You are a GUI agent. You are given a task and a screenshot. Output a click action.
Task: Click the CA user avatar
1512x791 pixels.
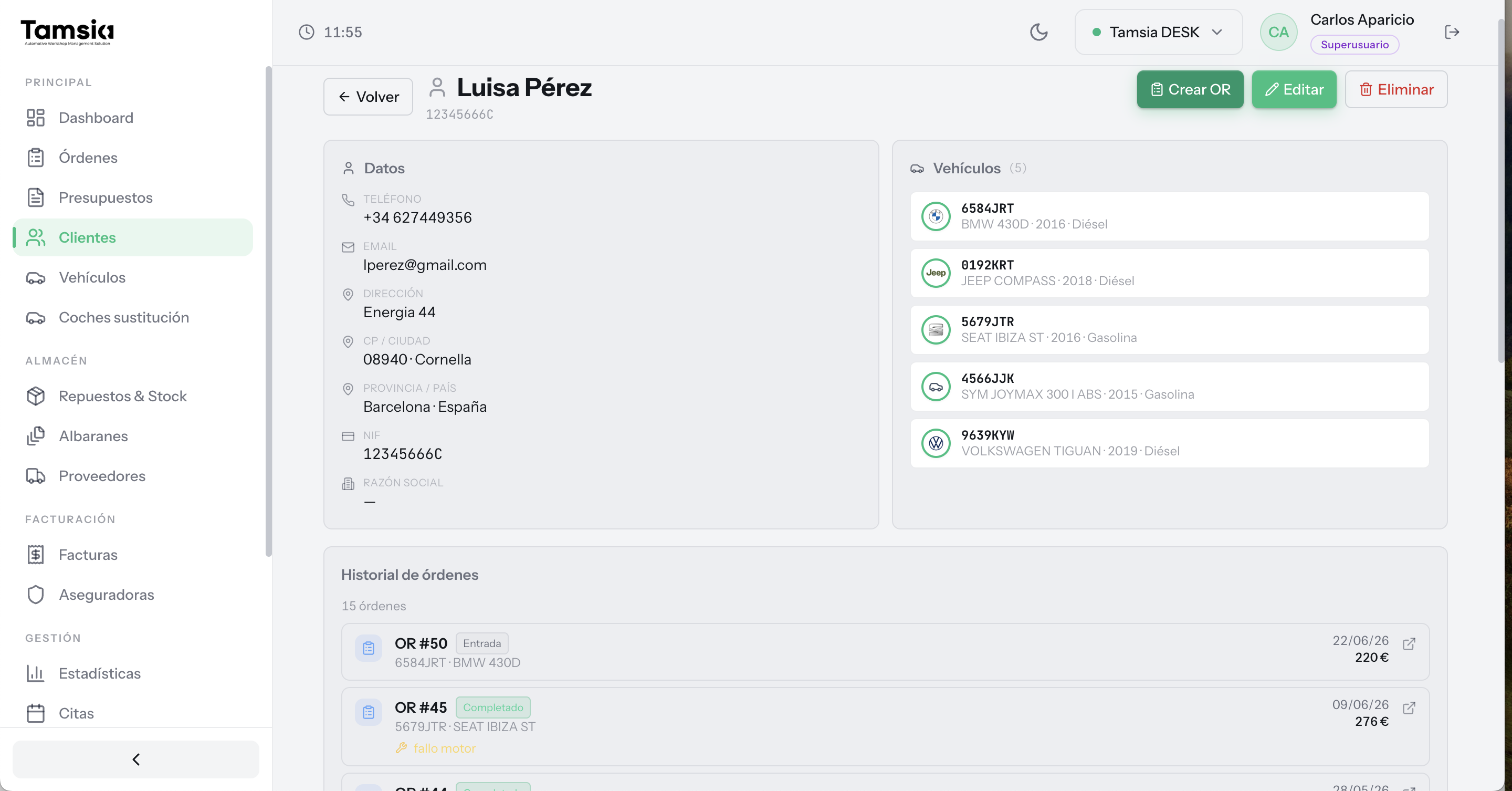pos(1278,32)
